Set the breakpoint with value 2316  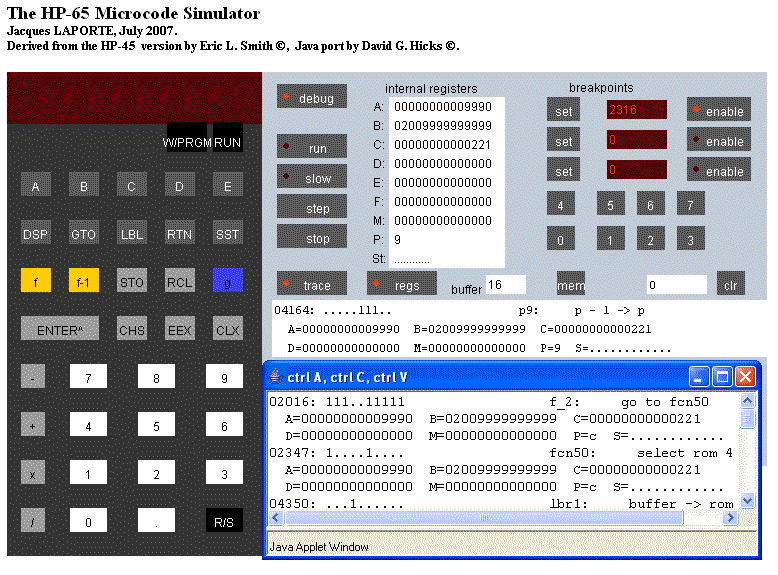[563, 110]
